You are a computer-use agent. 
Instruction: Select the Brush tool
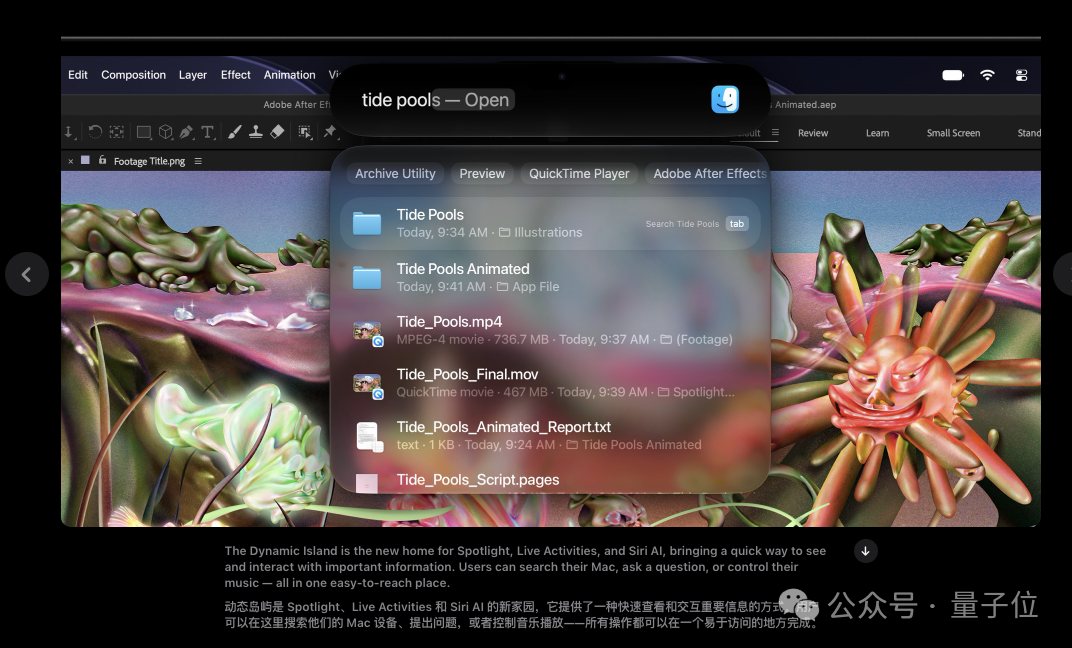pos(234,132)
